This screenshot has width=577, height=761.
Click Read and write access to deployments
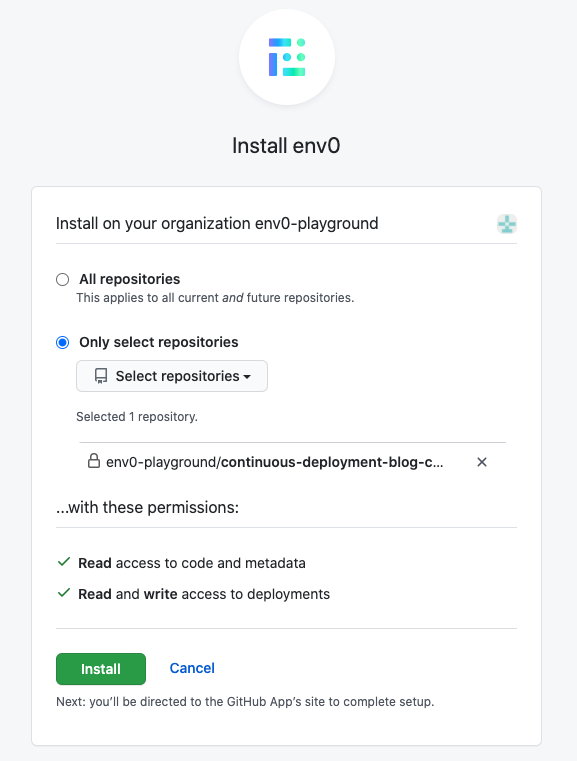[204, 594]
